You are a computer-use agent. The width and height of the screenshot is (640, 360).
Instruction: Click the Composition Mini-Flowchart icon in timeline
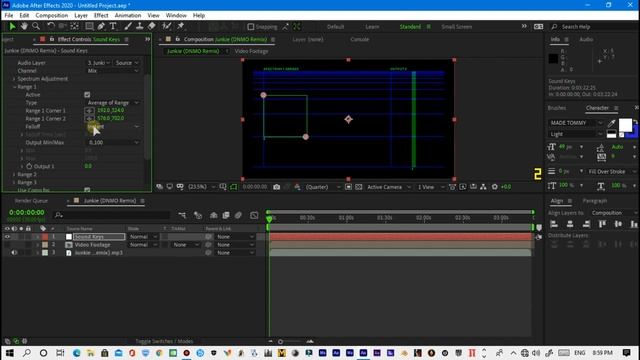[x=182, y=215]
